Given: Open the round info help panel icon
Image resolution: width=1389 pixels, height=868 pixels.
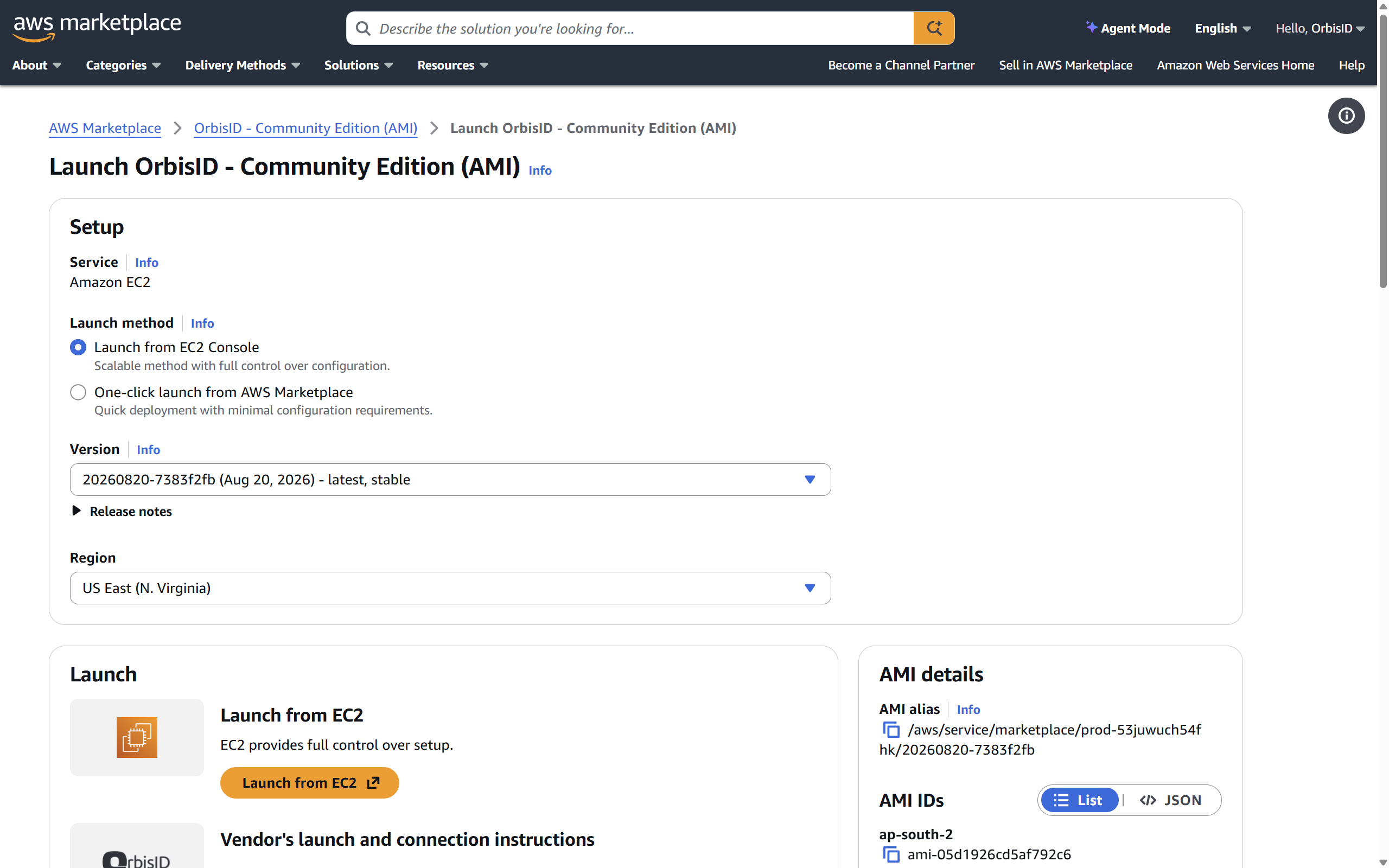Looking at the screenshot, I should point(1346,116).
